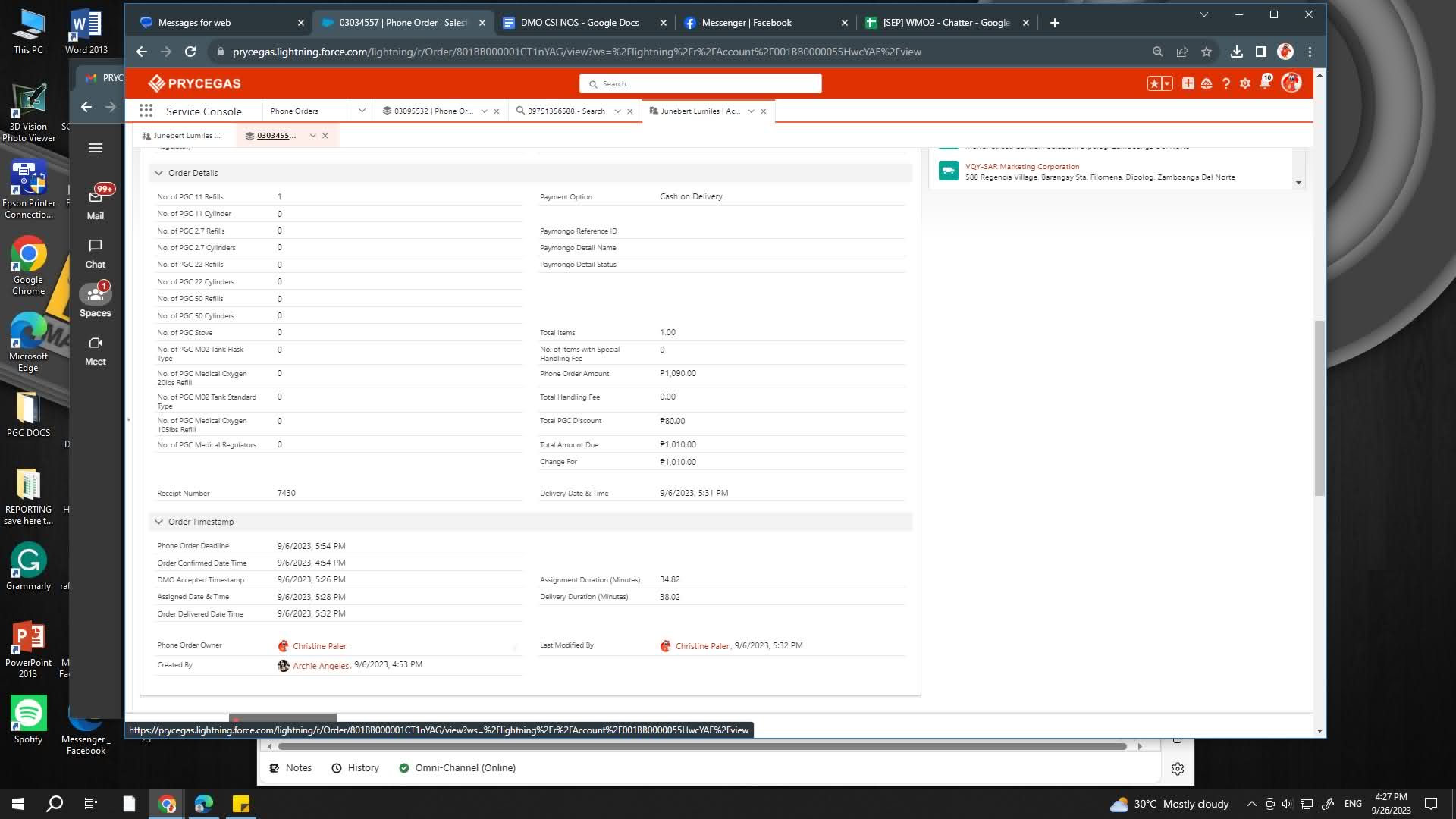Open dropdown on the 0303455 subtab
Screen dimensions: 1456x819
(312, 136)
